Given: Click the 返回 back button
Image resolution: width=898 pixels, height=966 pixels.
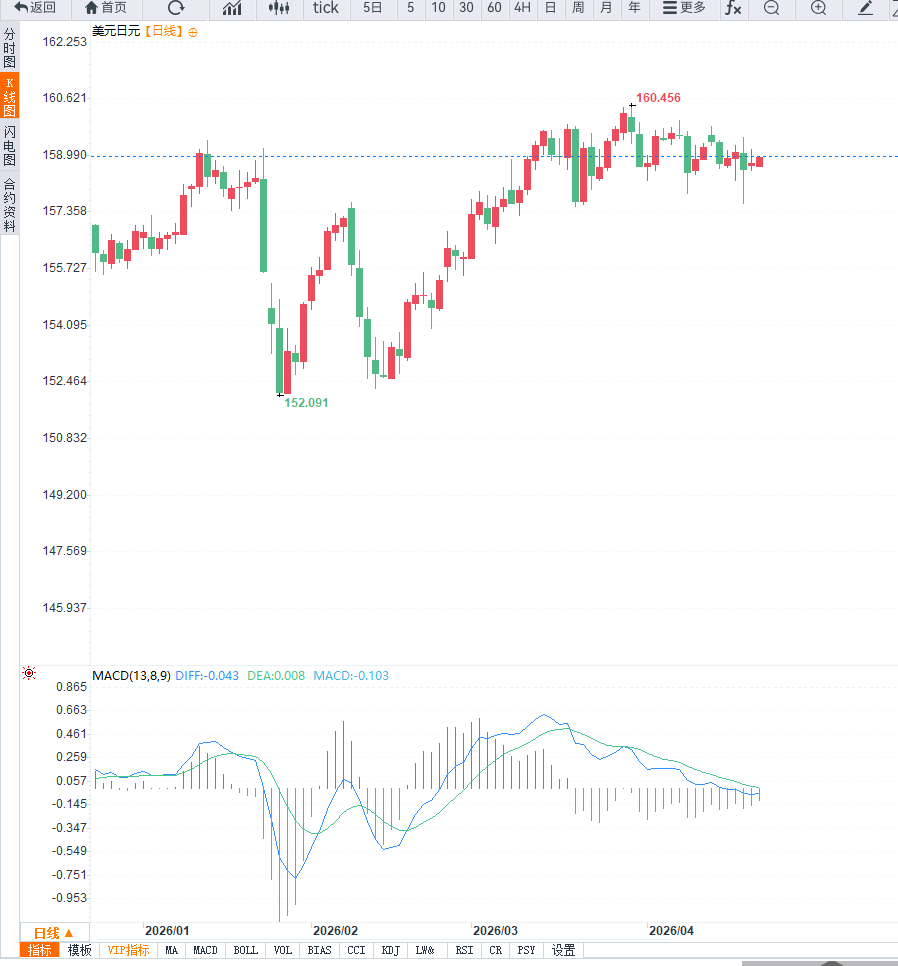Looking at the screenshot, I should [35, 8].
